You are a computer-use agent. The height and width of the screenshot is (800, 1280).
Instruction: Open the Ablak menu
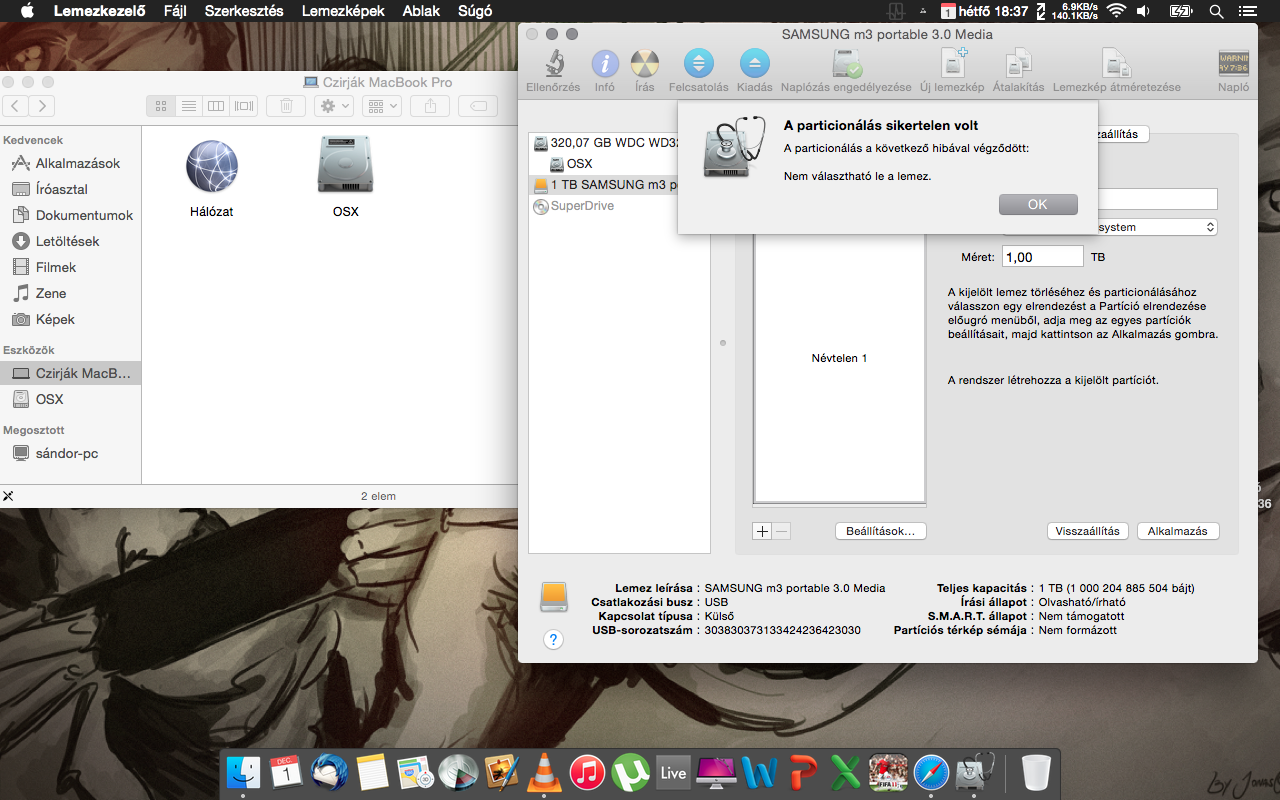[x=421, y=11]
